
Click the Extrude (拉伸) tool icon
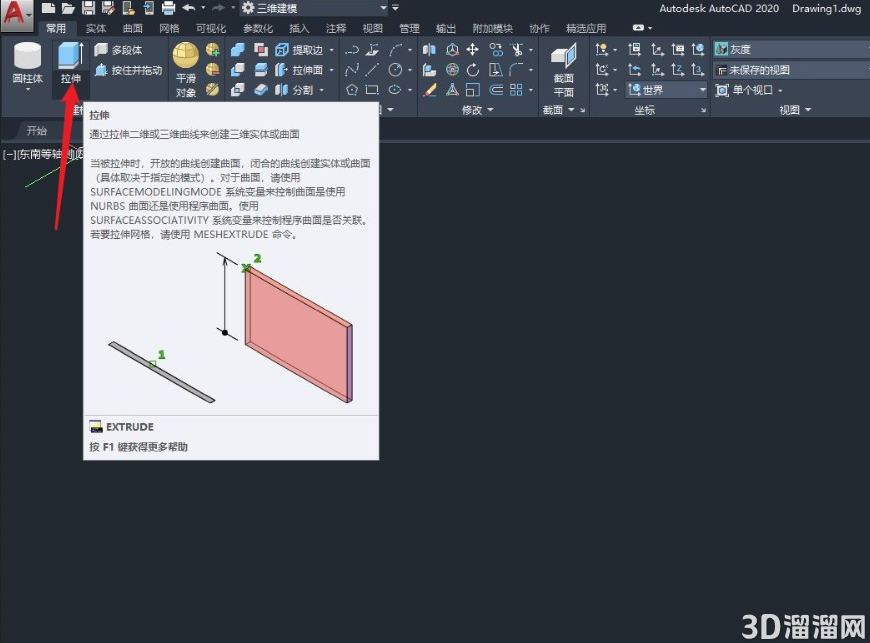coord(70,55)
